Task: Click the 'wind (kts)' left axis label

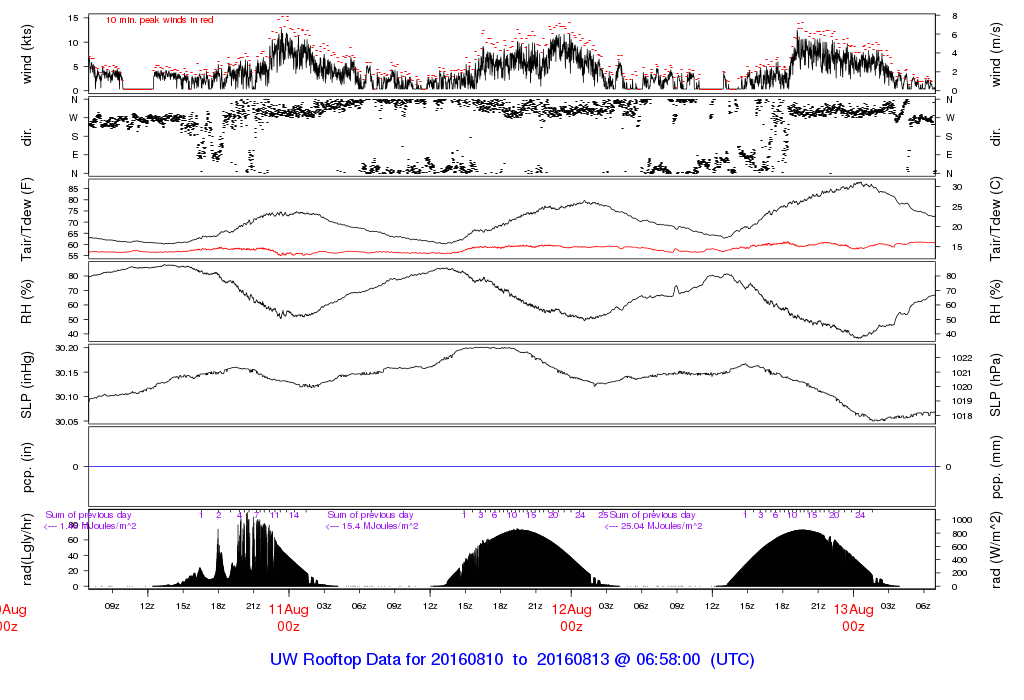Action: [x=28, y=54]
